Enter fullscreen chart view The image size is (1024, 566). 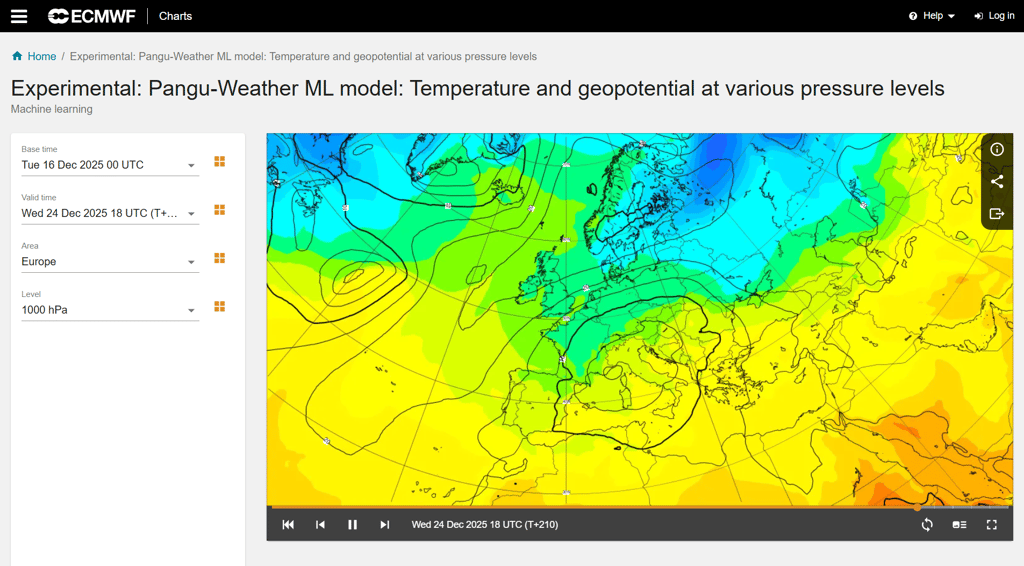coord(991,525)
